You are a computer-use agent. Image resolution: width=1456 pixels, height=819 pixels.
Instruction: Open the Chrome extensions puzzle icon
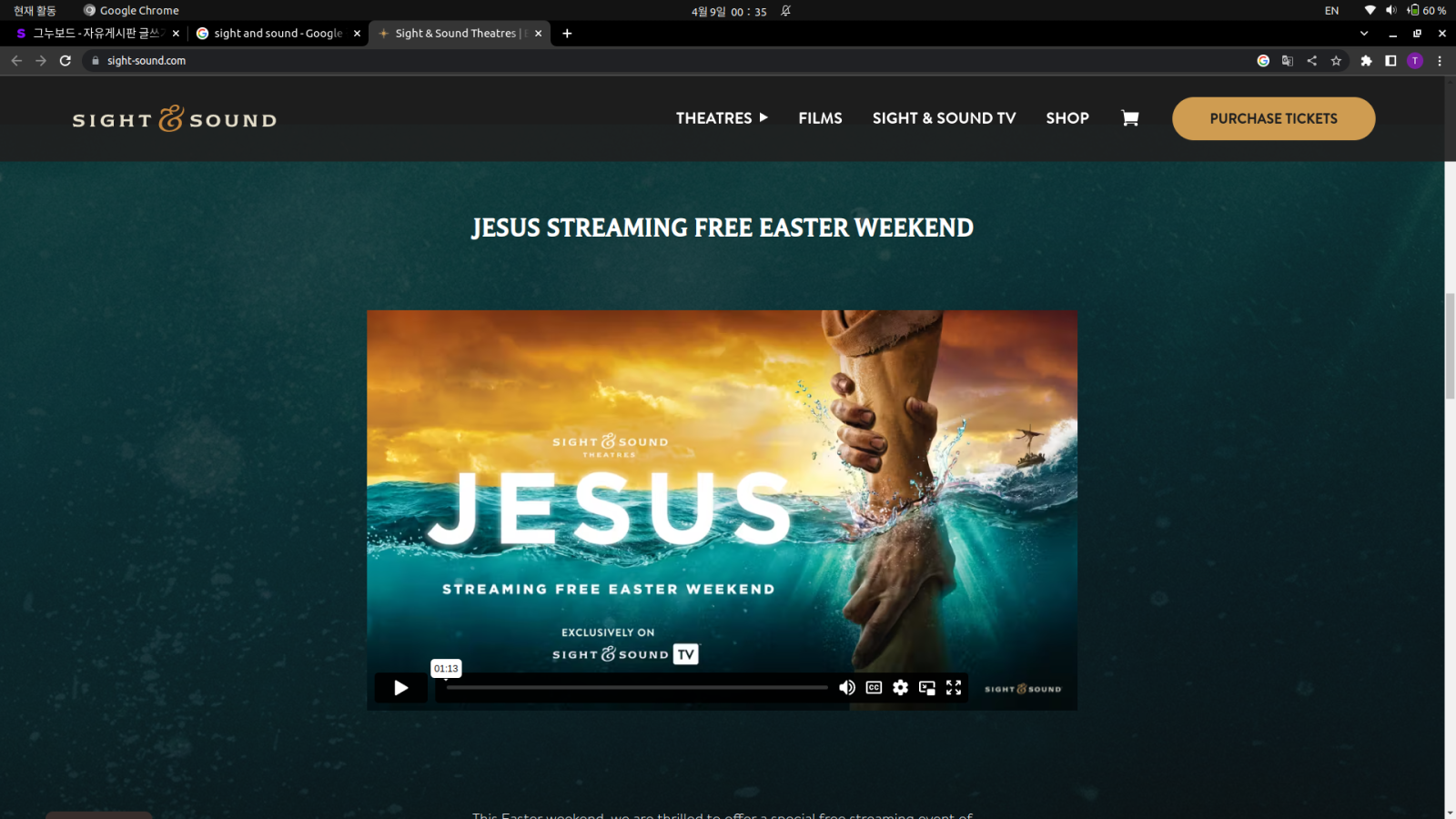[x=1366, y=61]
